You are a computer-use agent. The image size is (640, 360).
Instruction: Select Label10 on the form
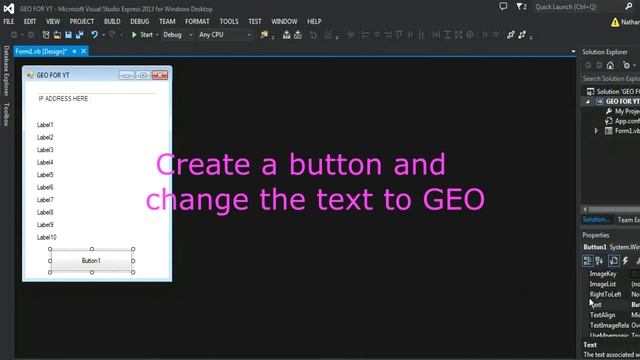(x=47, y=237)
